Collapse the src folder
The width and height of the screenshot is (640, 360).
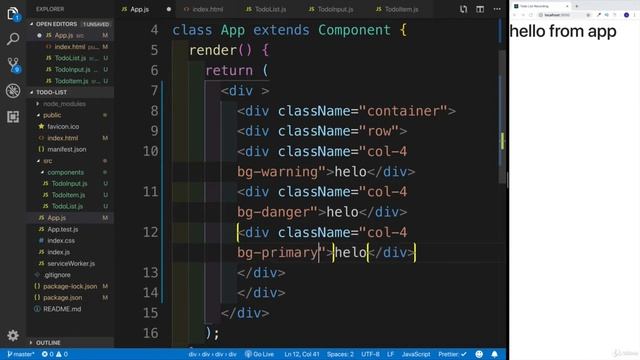coord(47,161)
